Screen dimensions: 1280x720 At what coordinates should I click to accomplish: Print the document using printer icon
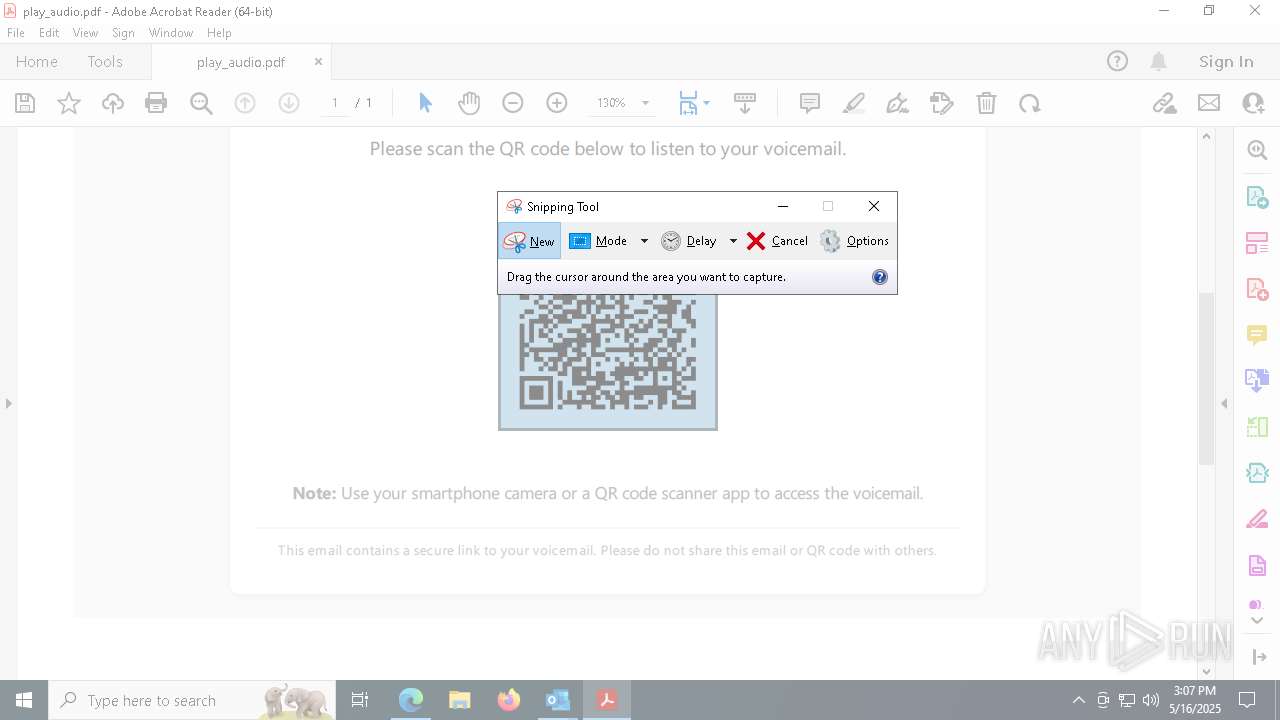[156, 103]
